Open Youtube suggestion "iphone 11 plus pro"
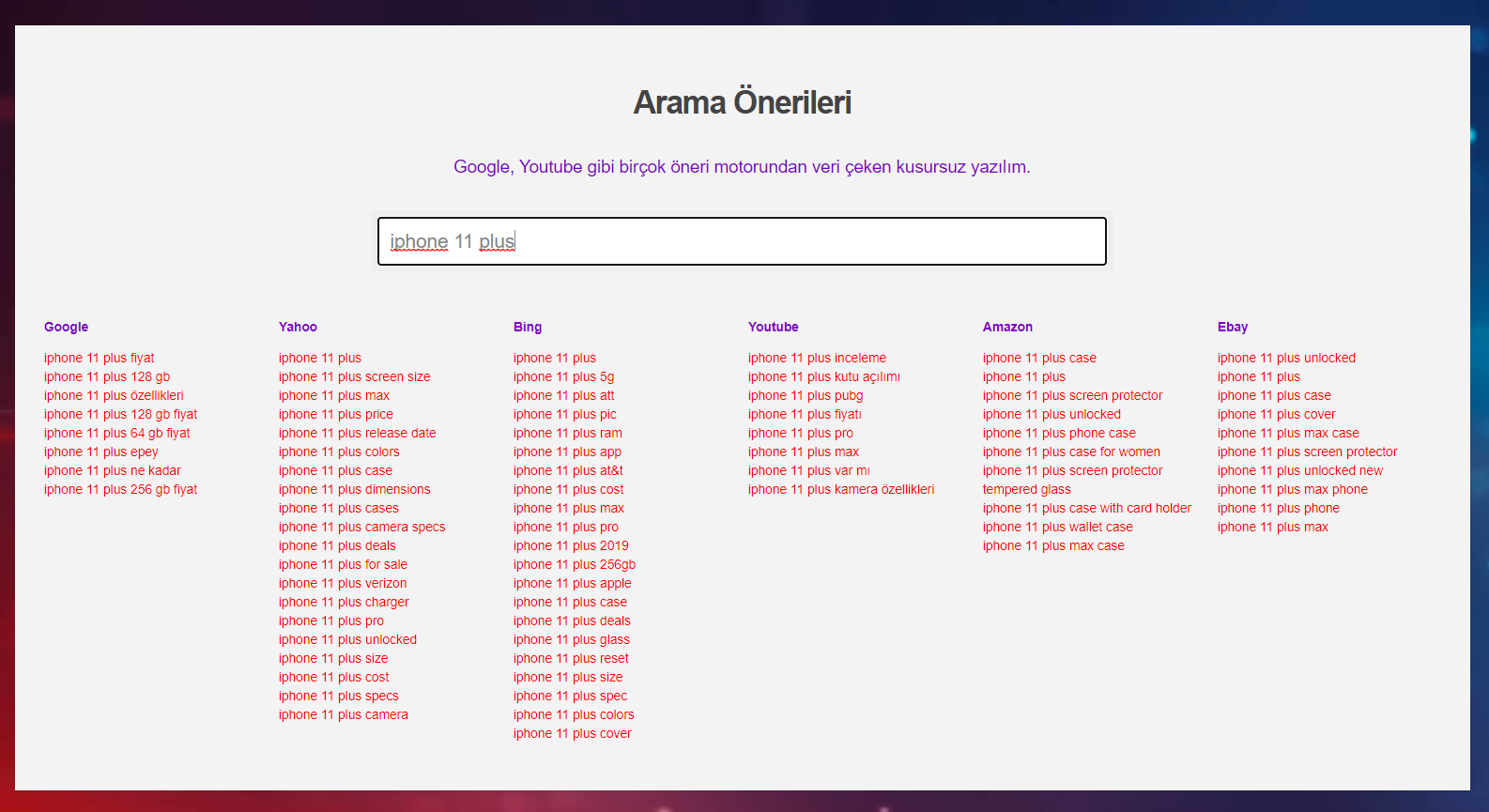Viewport: 1489px width, 812px height. [801, 433]
